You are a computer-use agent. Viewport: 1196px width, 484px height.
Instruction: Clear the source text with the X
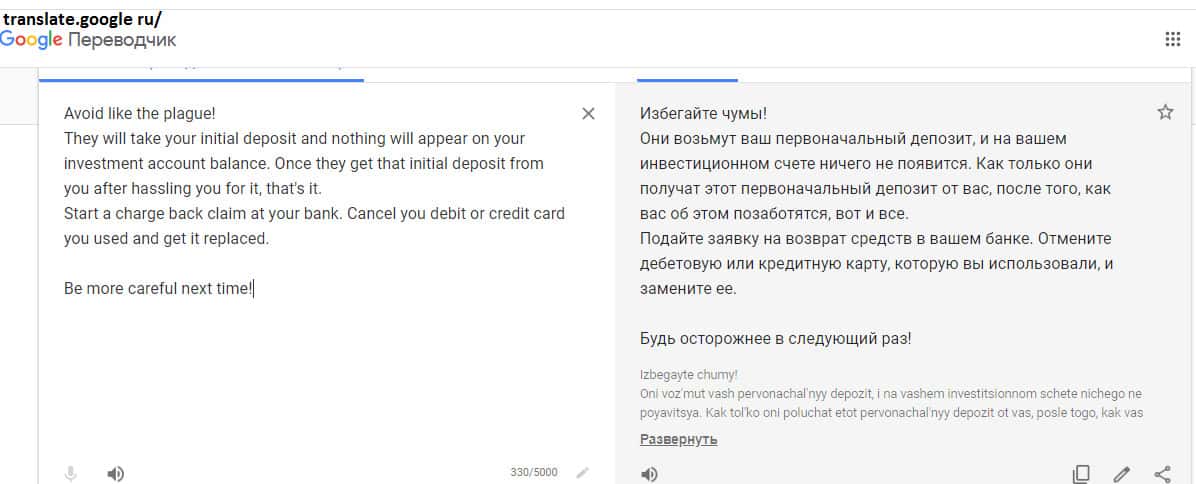tap(588, 114)
